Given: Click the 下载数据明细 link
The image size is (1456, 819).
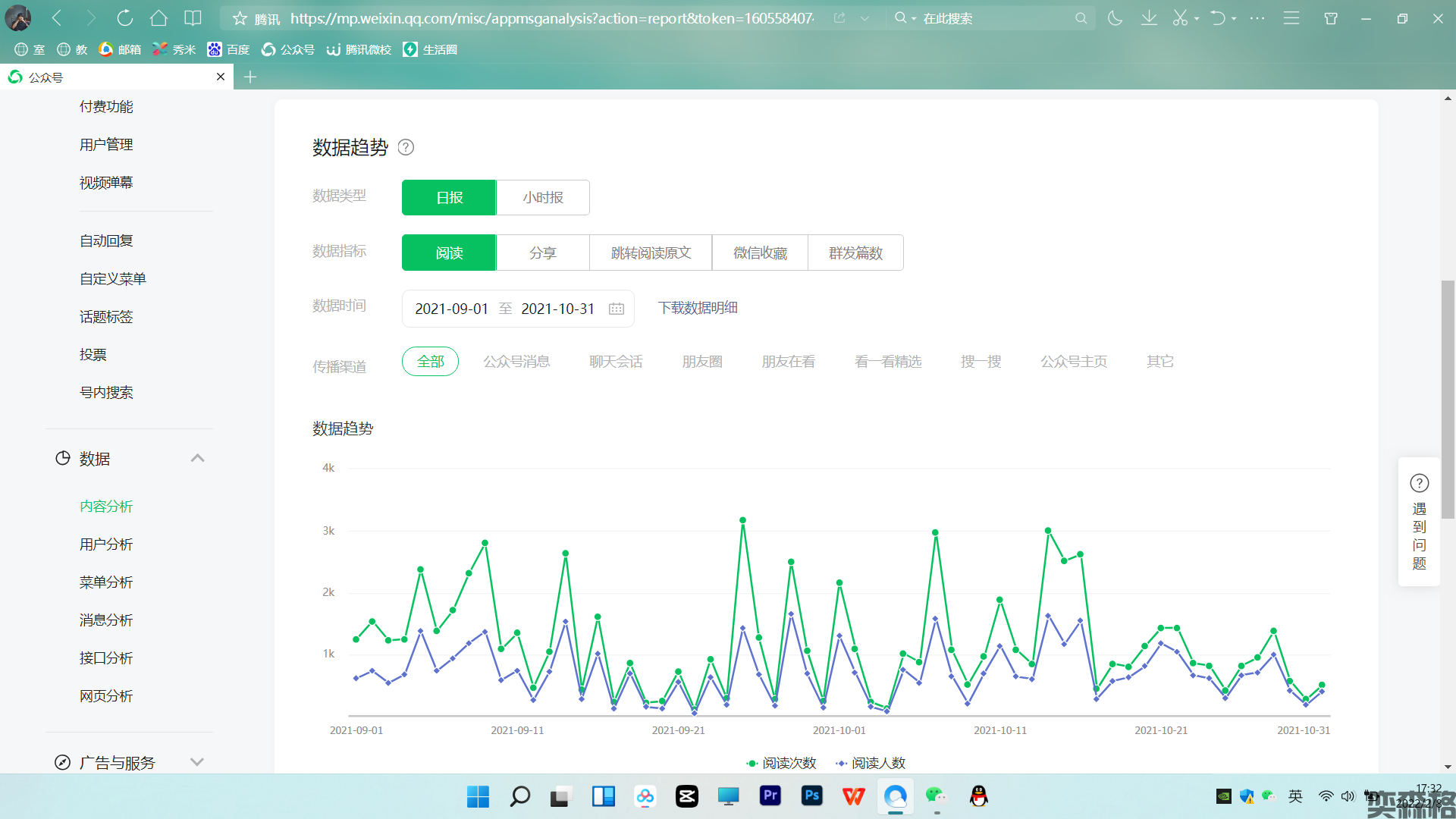Looking at the screenshot, I should click(x=698, y=308).
